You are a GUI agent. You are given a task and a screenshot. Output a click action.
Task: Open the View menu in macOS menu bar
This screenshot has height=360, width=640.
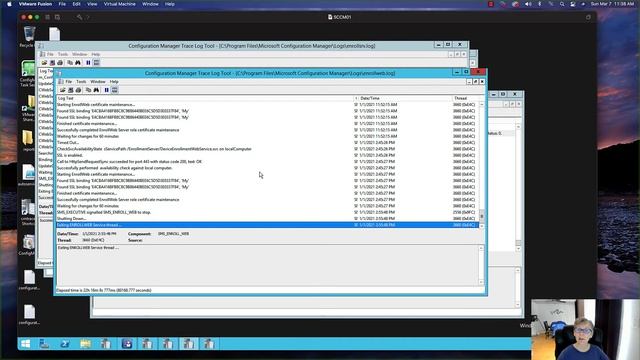pyautogui.click(x=92, y=4)
